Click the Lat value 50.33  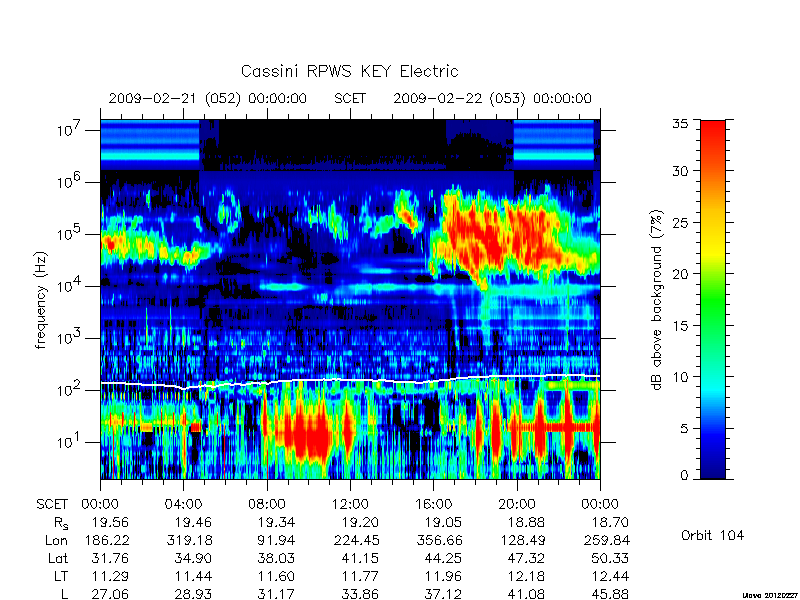tap(610, 558)
